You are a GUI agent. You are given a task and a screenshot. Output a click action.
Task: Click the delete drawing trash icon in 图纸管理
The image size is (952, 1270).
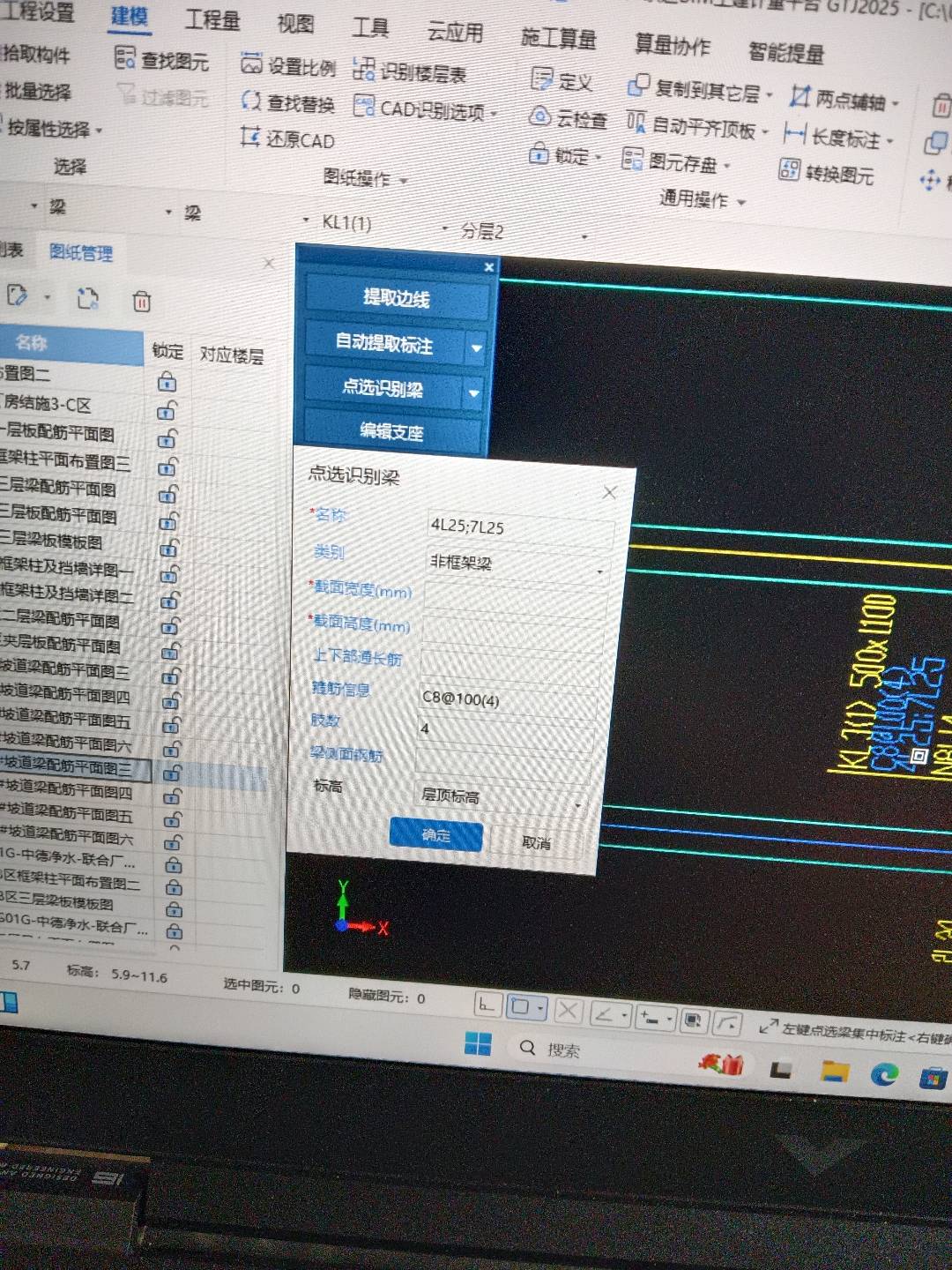pos(141,302)
